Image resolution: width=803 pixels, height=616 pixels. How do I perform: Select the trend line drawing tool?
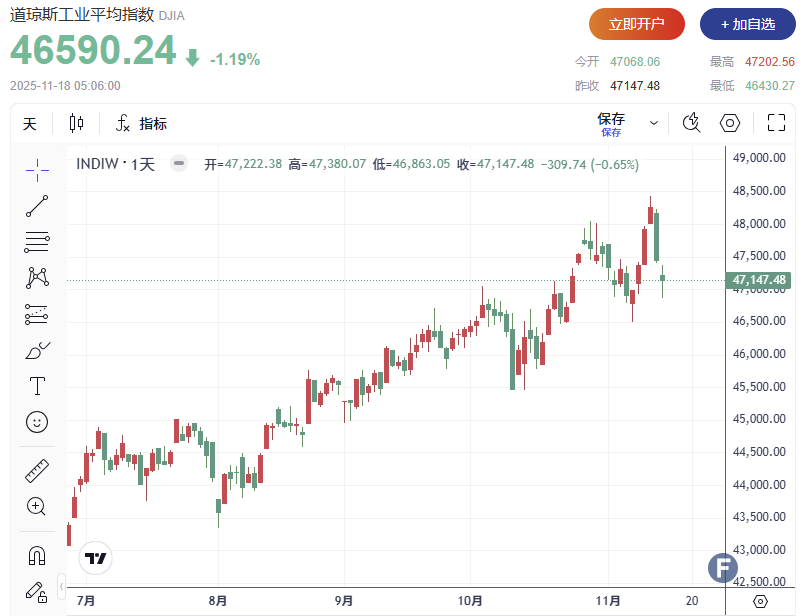[37, 206]
